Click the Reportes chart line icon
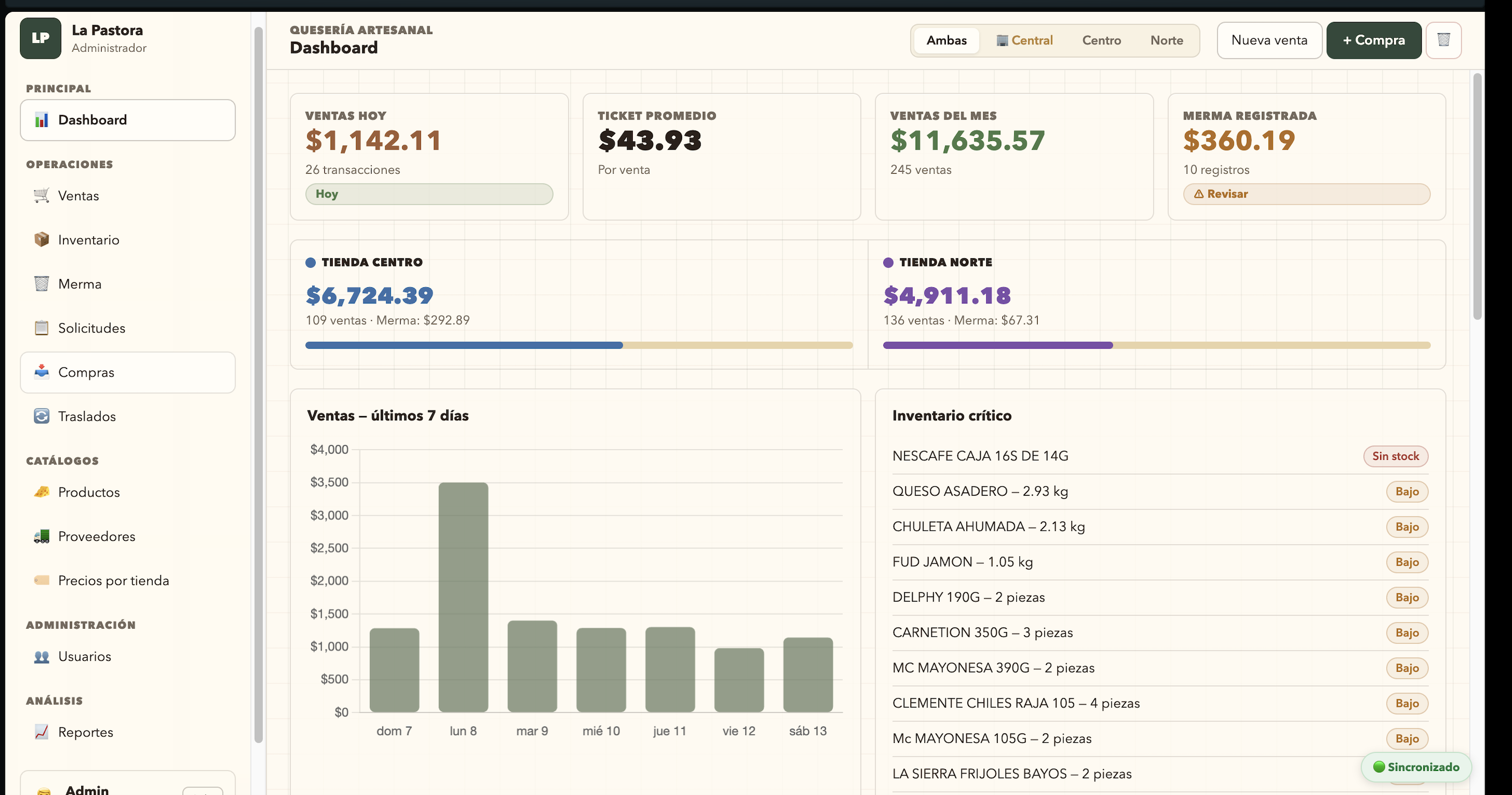Screen dimensions: 1512x795 coord(41,732)
